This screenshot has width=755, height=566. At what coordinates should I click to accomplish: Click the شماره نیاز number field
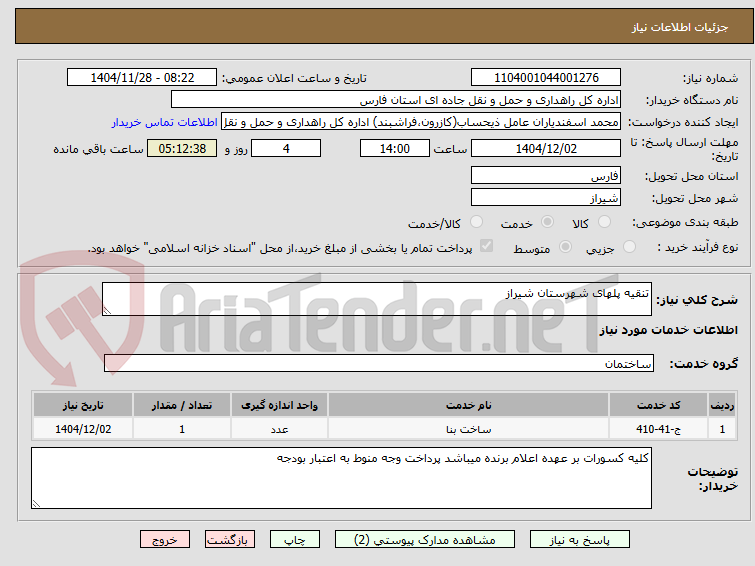[x=546, y=78]
